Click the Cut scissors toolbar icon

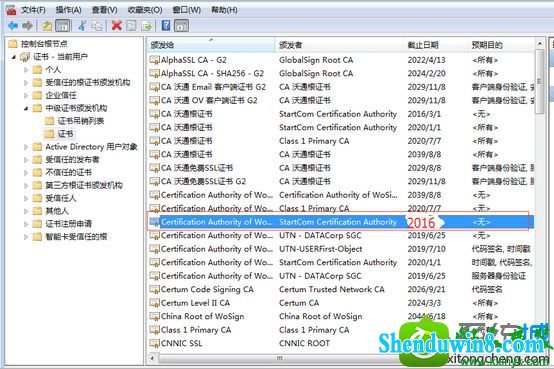pos(82,25)
